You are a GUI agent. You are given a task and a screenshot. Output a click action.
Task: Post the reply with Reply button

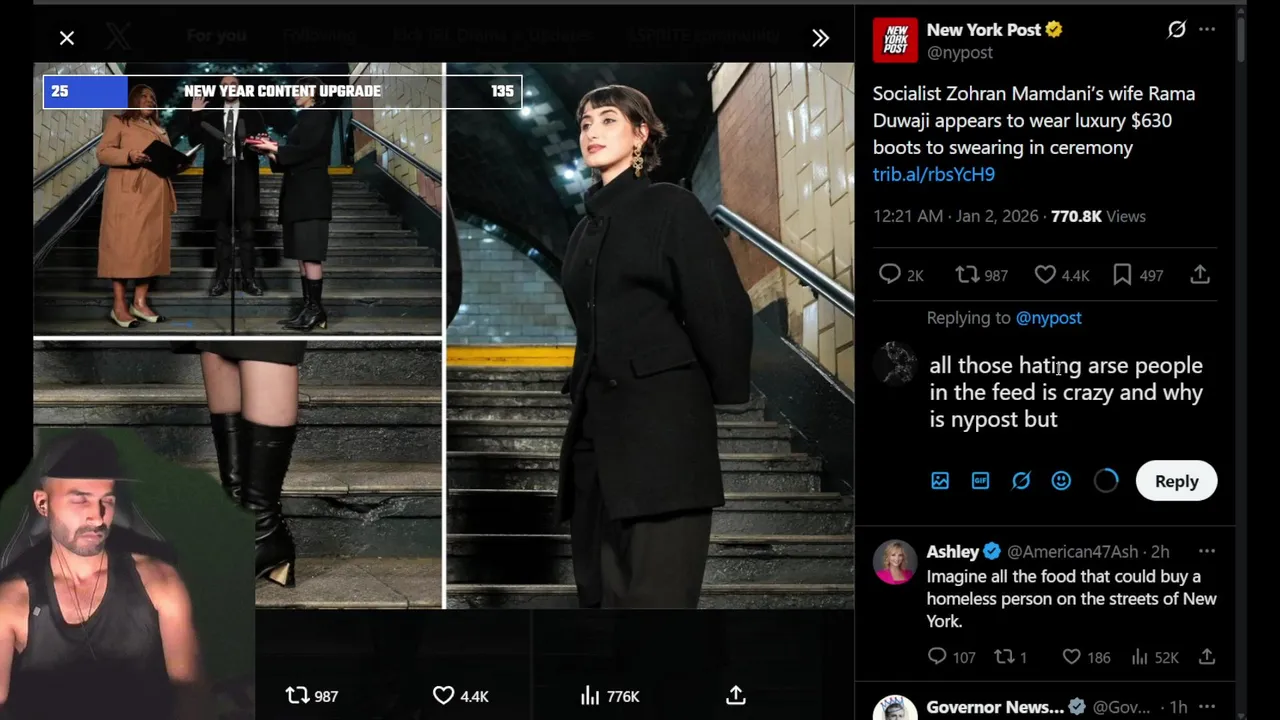click(x=1176, y=481)
